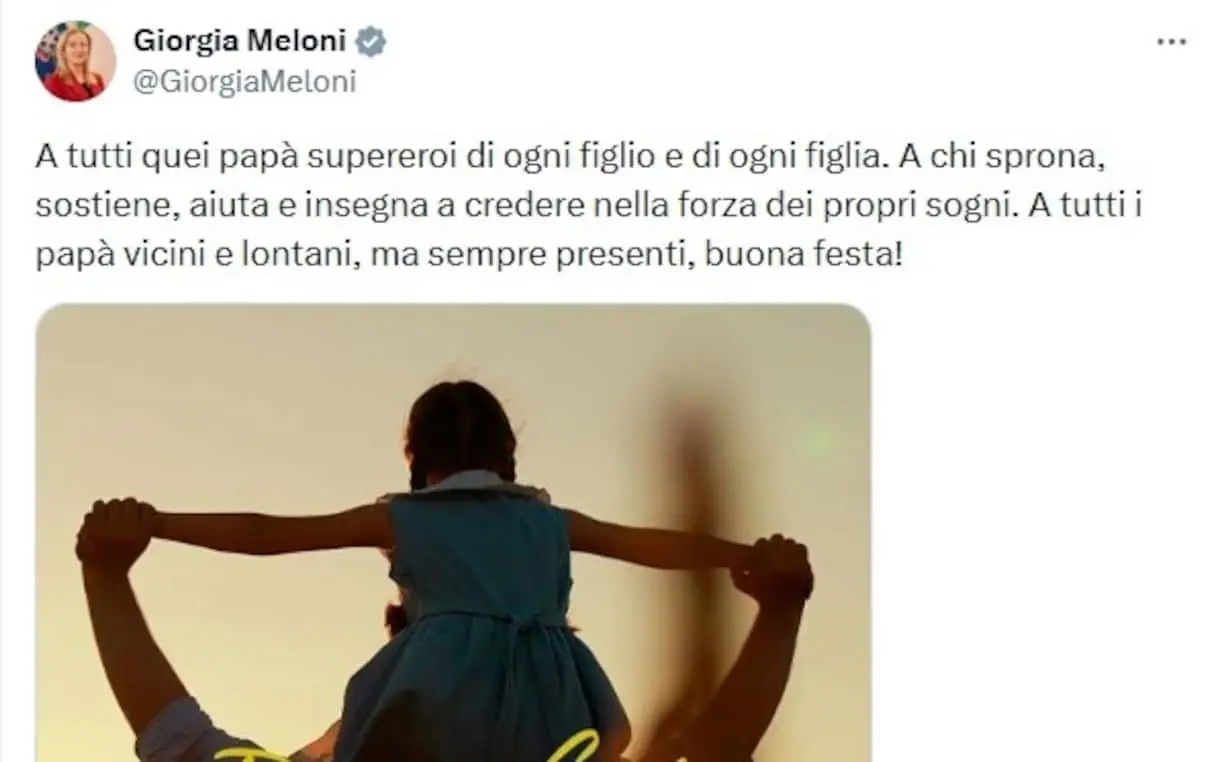This screenshot has width=1218, height=762.
Task: Open the attached sunset photo
Action: [x=453, y=533]
